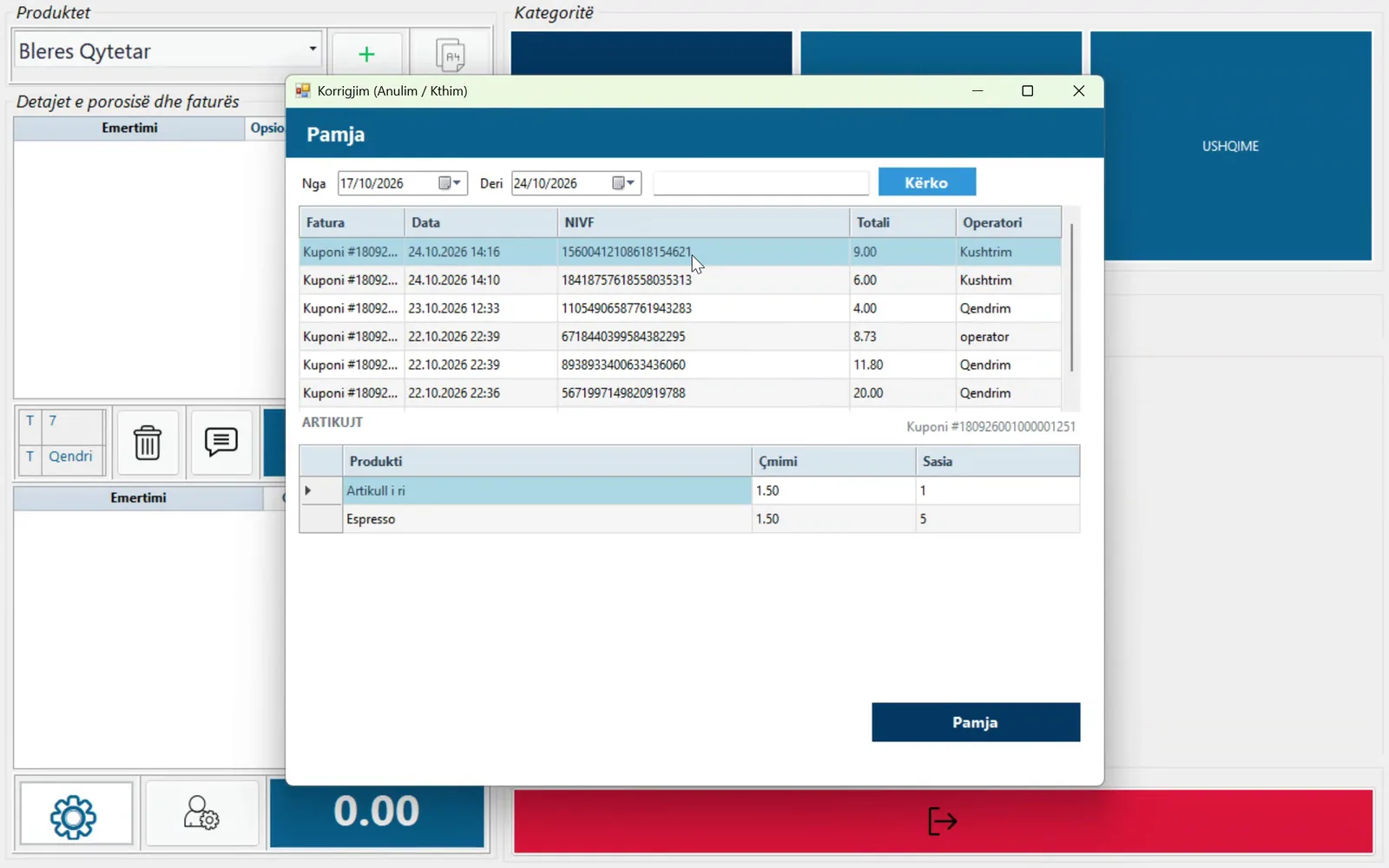This screenshot has width=1389, height=868.
Task: Click the green plus add-product icon
Action: click(x=366, y=55)
